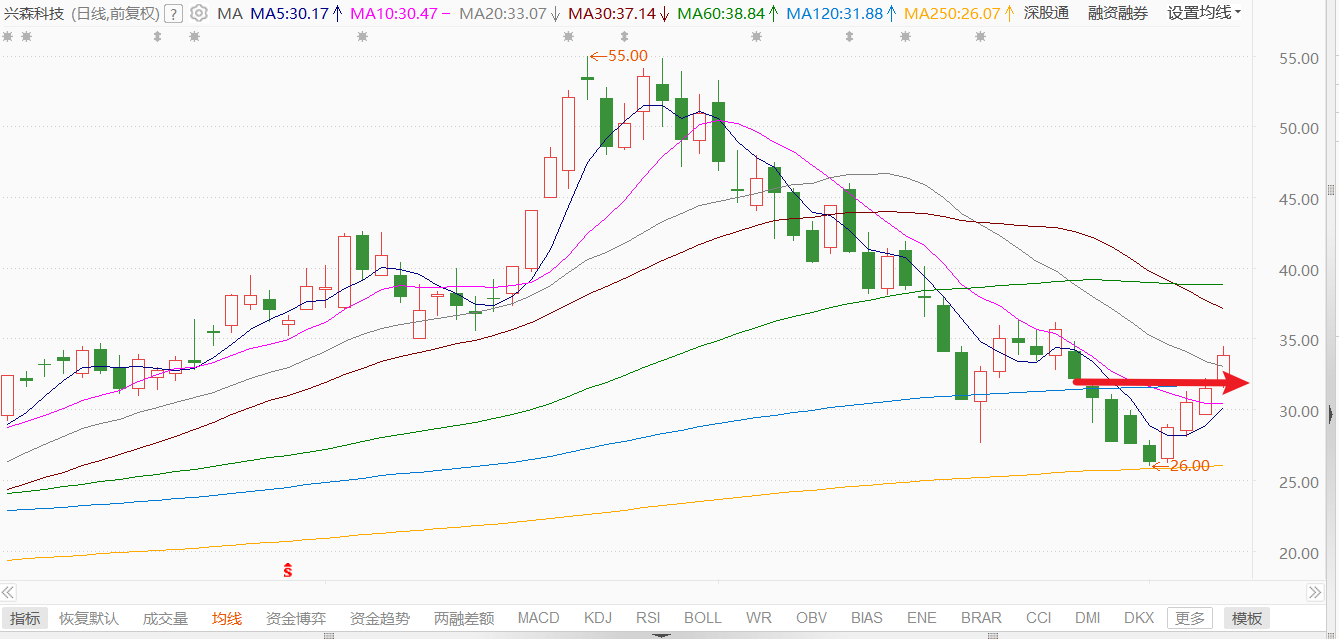Image resolution: width=1339 pixels, height=639 pixels.
Task: Switch to the 两融差额 indicator
Action: coord(464,618)
